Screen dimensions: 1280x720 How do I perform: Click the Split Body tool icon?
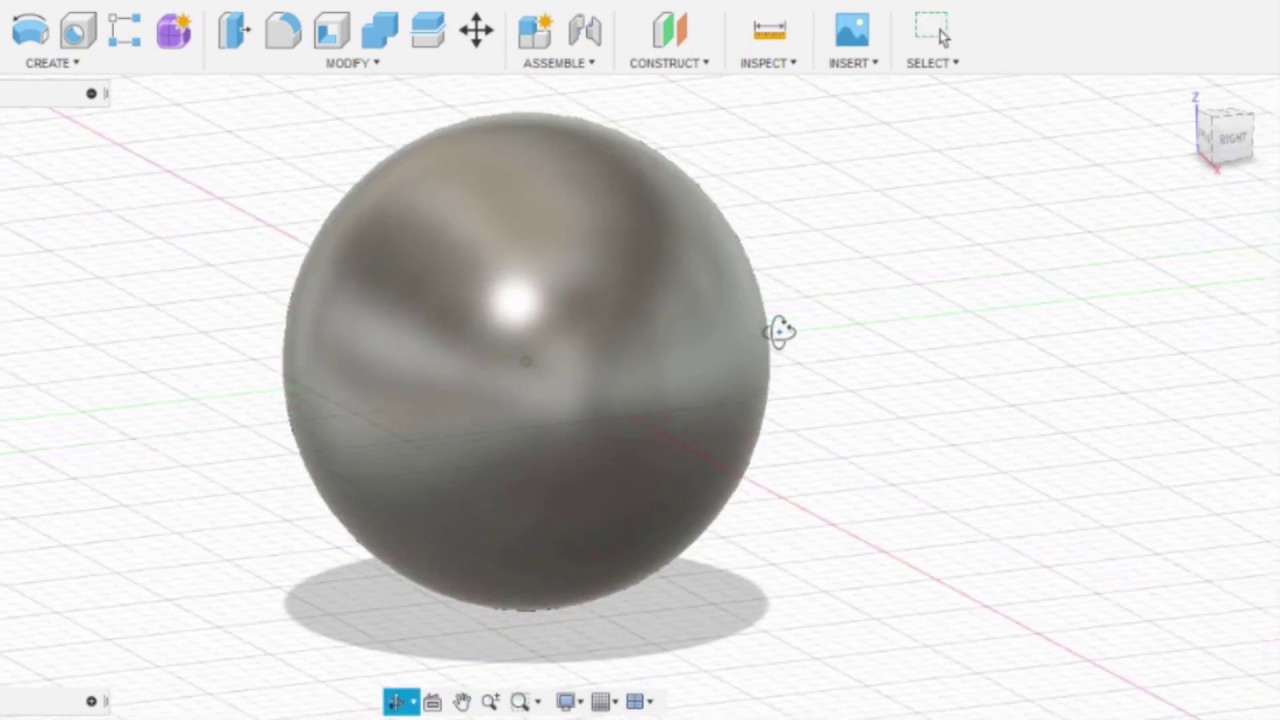click(x=428, y=31)
